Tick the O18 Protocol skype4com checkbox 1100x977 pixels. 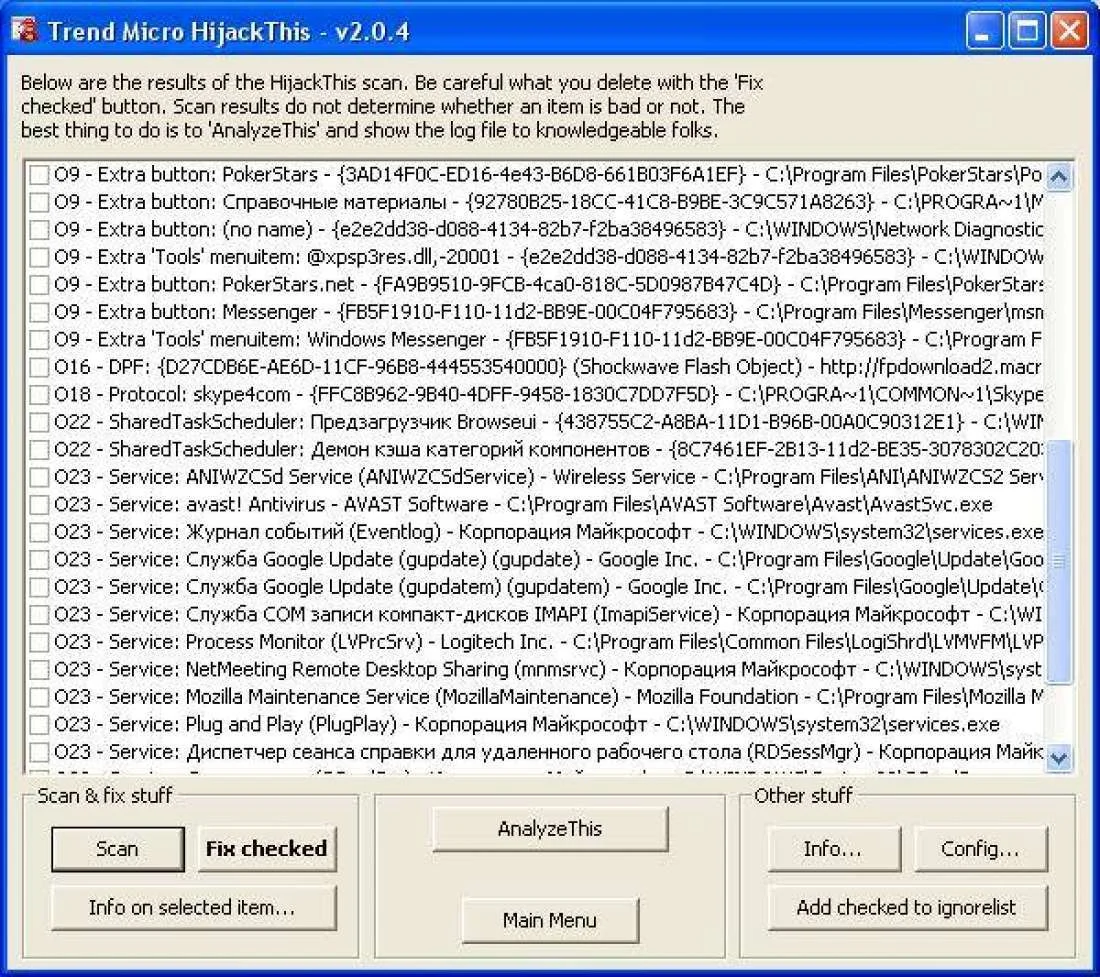coord(39,395)
